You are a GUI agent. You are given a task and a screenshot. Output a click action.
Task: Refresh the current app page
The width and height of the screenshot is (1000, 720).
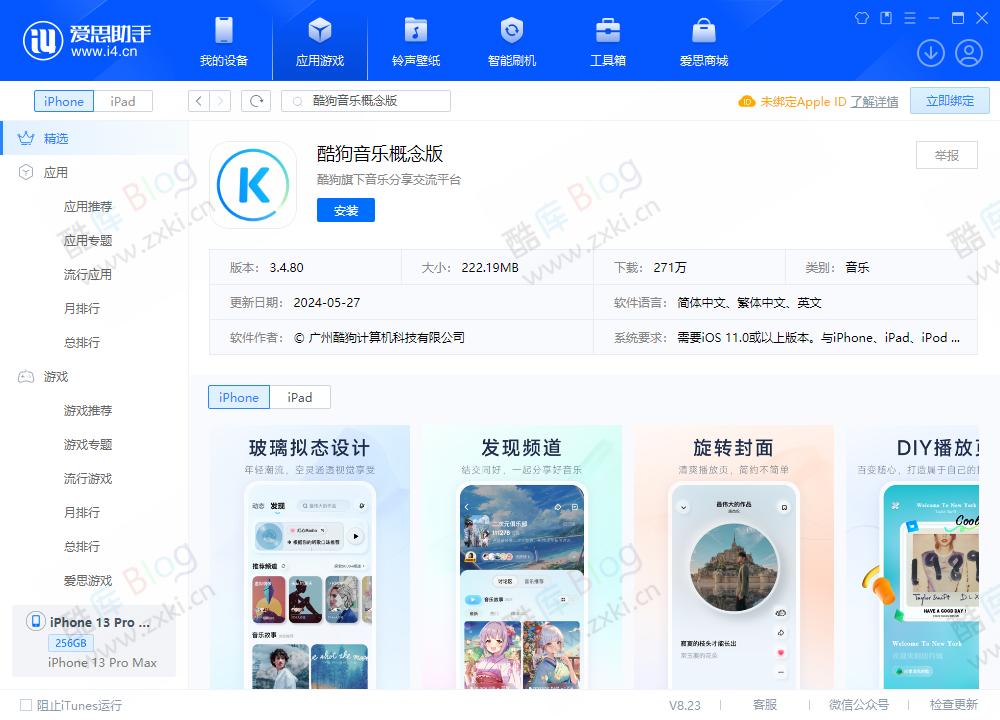[258, 100]
